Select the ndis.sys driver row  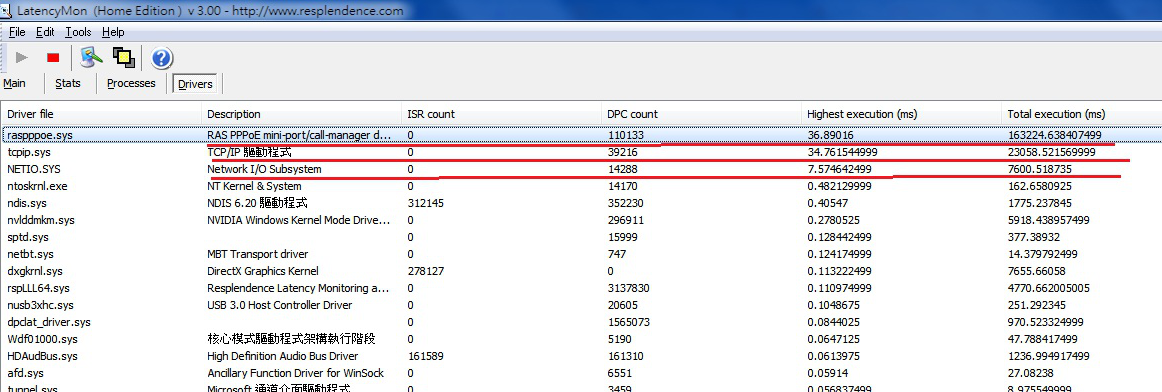[x=581, y=203]
